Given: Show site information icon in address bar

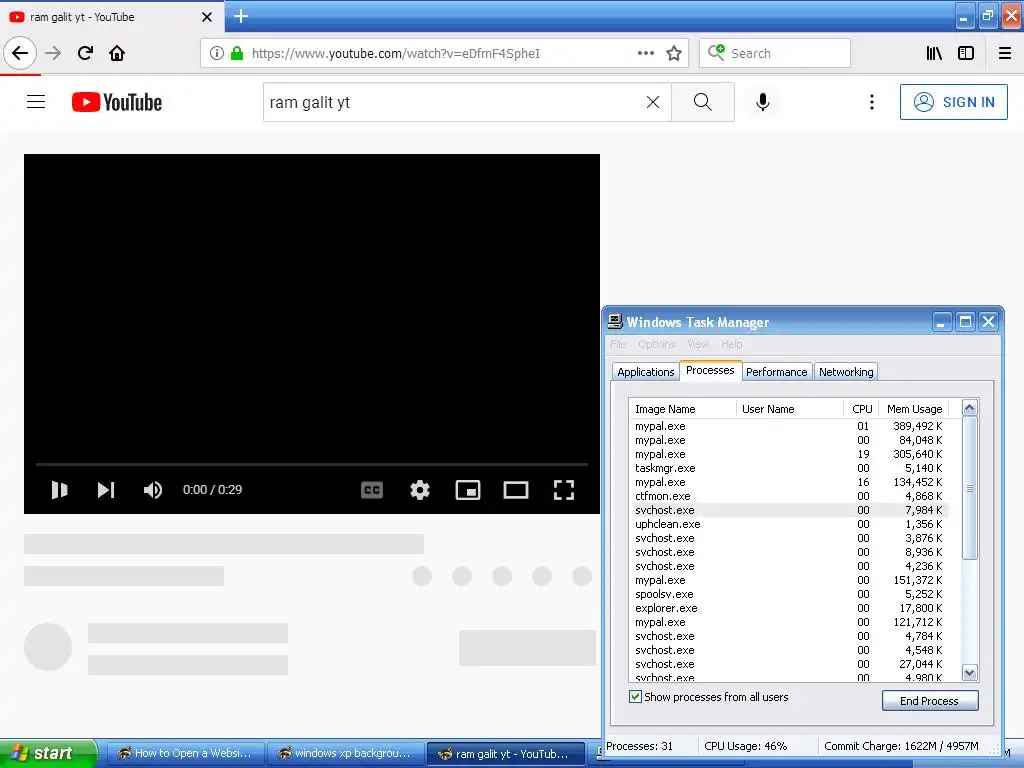Looking at the screenshot, I should coord(217,53).
